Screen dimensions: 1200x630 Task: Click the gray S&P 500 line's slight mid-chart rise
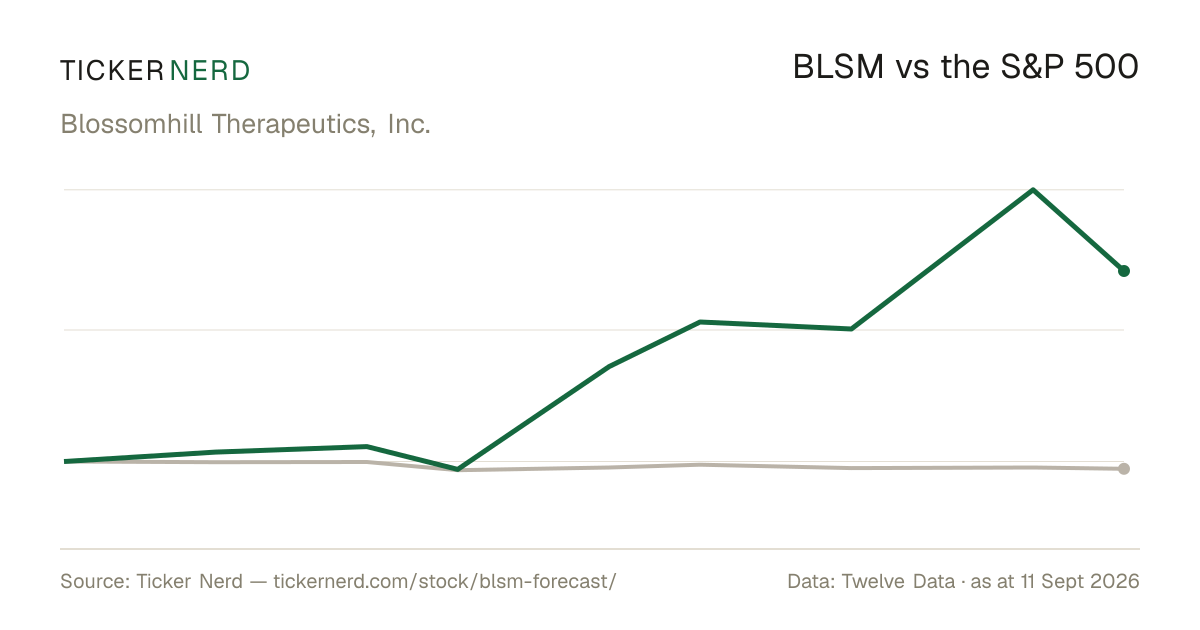point(700,465)
